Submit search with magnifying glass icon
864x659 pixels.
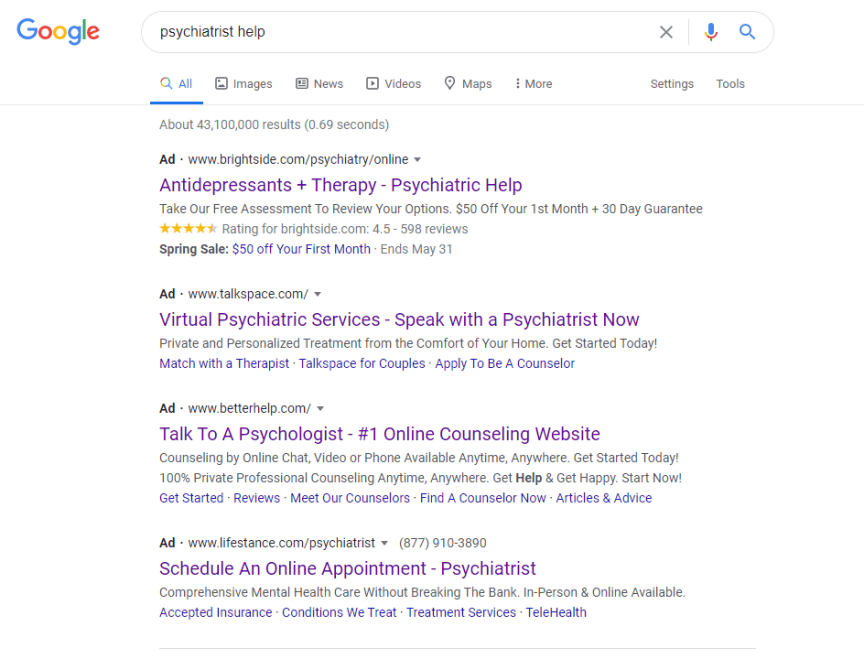(x=747, y=32)
